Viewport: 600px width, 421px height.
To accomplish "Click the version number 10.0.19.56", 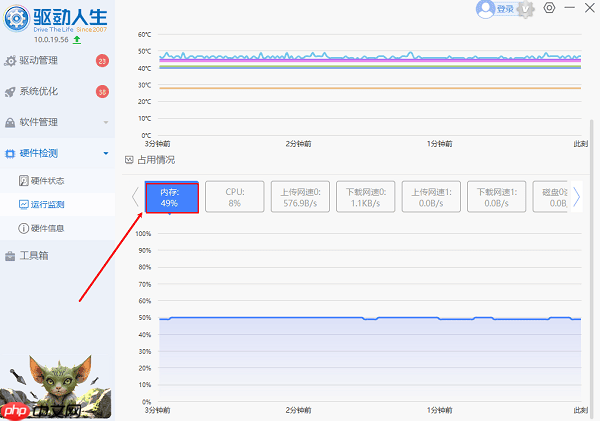I will point(51,39).
